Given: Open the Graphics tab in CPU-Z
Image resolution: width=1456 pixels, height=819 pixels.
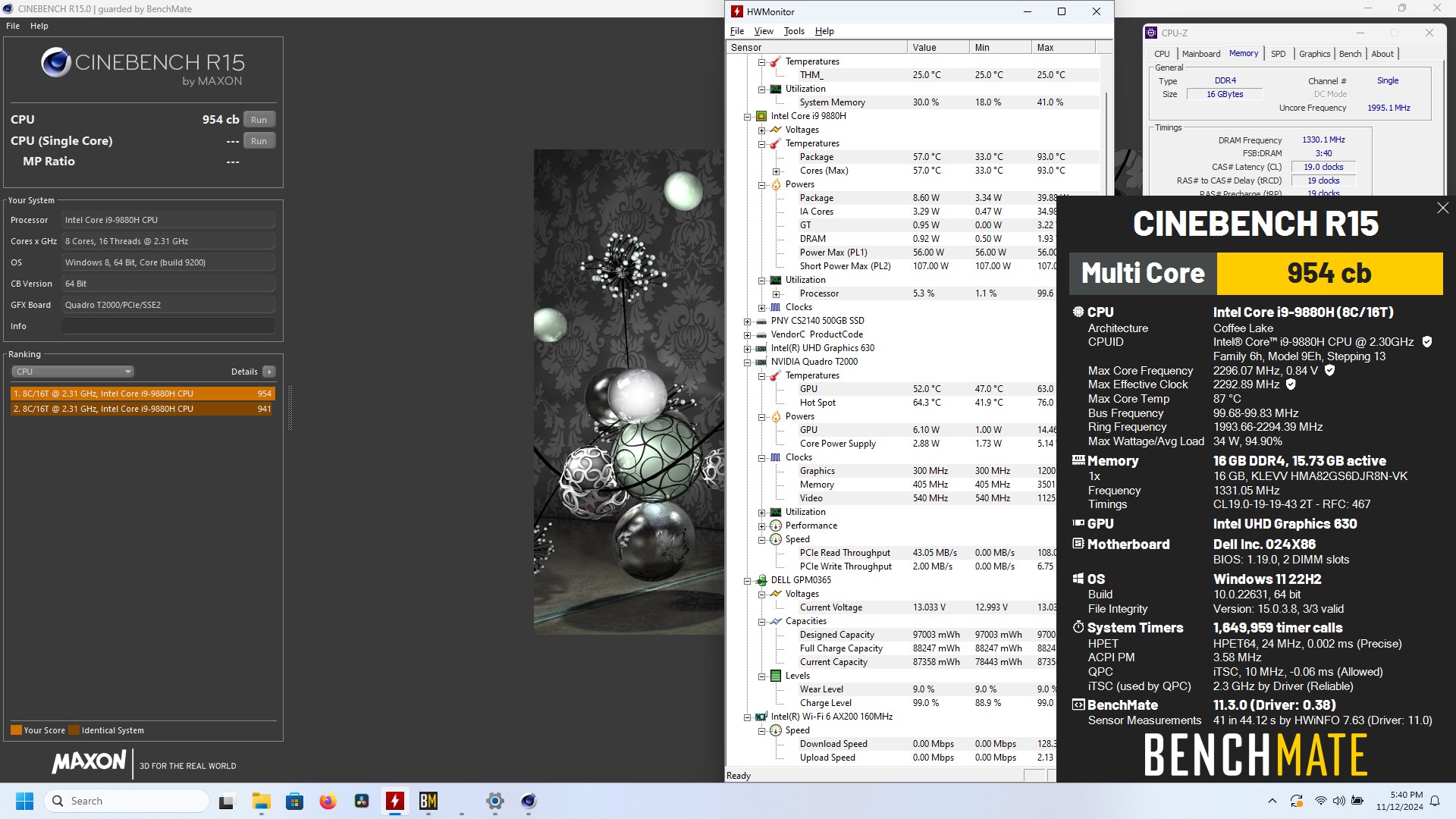Looking at the screenshot, I should (x=1314, y=54).
